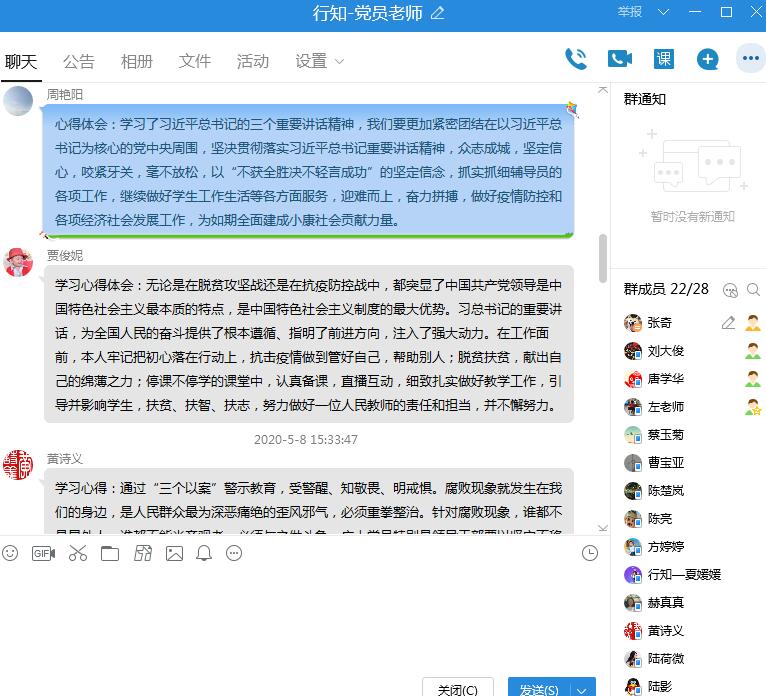Open message history clock icon
Screen dimensions: 766x696
click(590, 553)
